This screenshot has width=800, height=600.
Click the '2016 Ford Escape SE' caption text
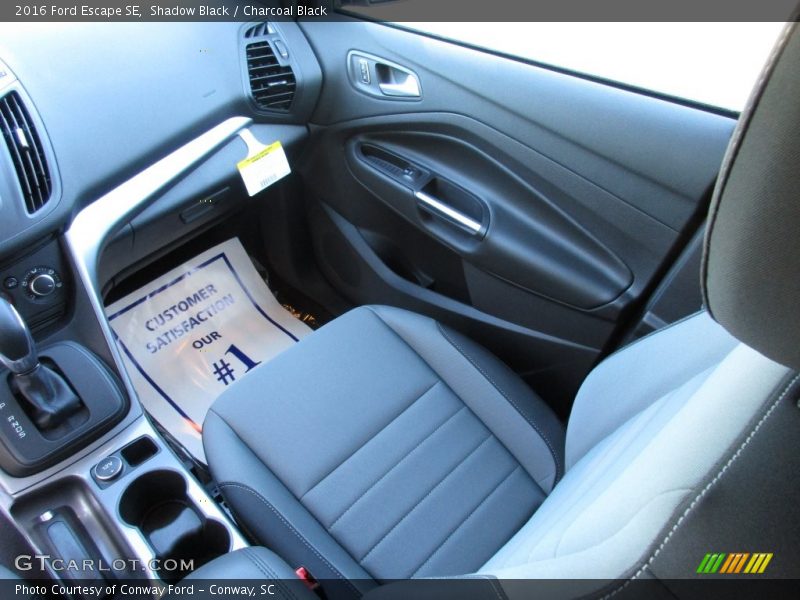coord(78,11)
